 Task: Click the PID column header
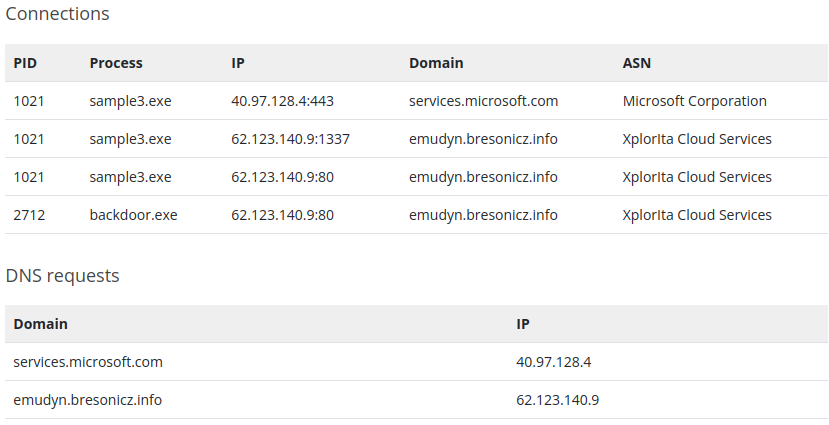pyautogui.click(x=25, y=63)
